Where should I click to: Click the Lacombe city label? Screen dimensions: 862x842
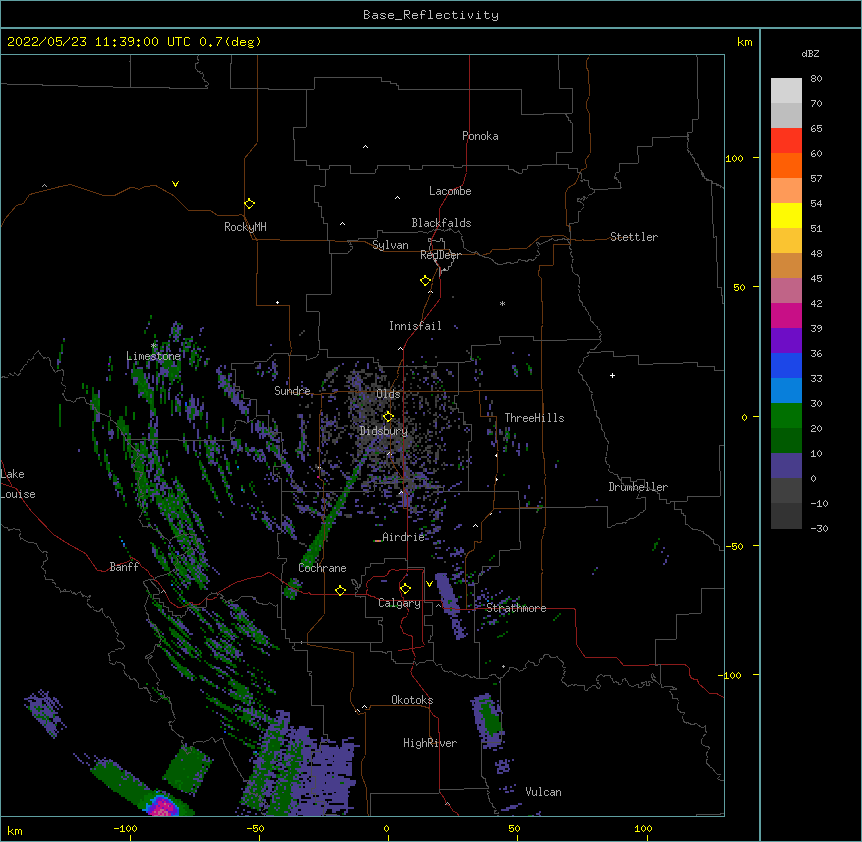(x=450, y=191)
